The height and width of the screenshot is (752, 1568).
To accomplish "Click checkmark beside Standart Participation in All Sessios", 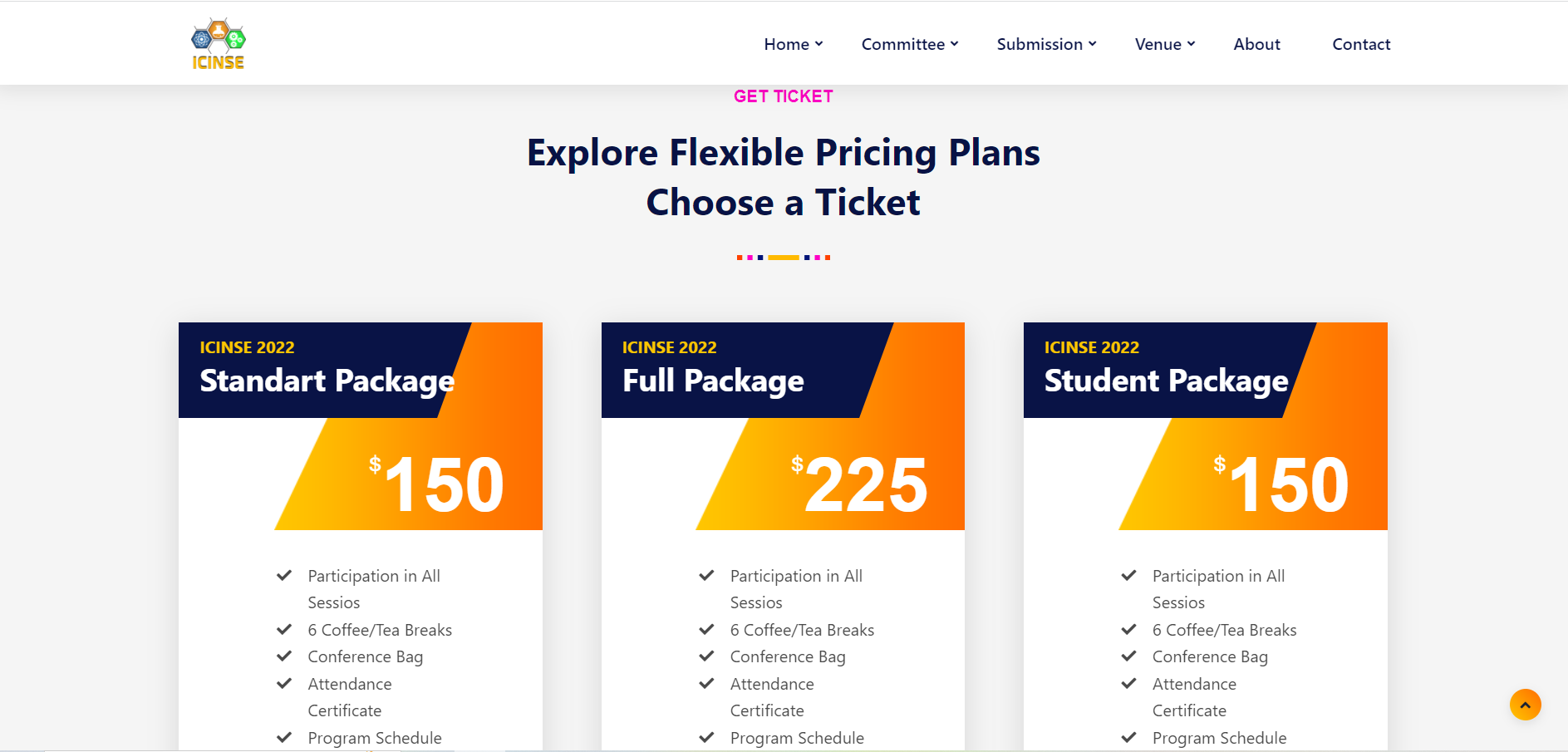I will pyautogui.click(x=284, y=576).
